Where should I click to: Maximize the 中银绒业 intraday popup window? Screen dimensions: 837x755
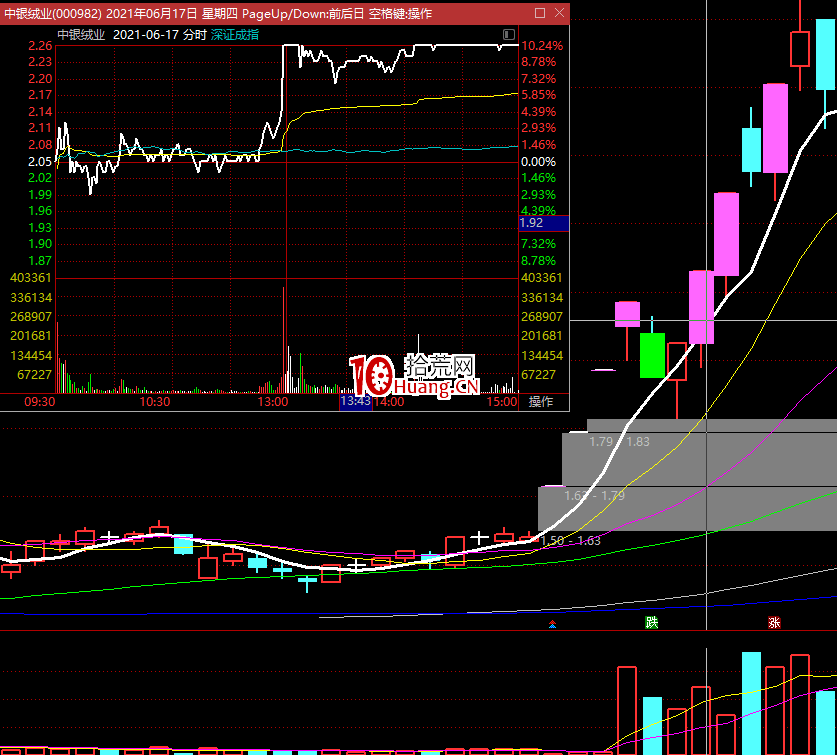(540, 13)
